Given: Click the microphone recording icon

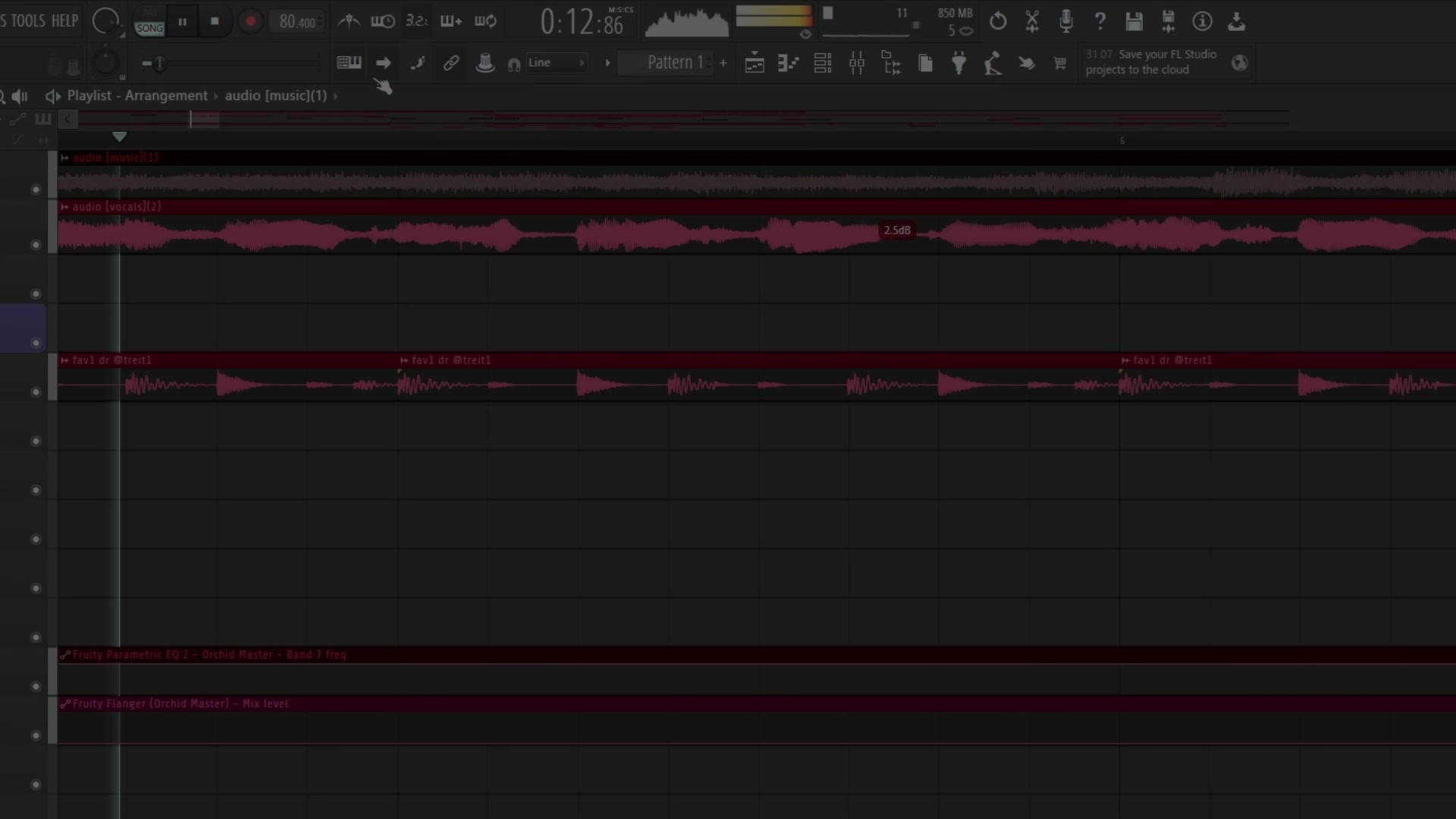Looking at the screenshot, I should 1066,21.
